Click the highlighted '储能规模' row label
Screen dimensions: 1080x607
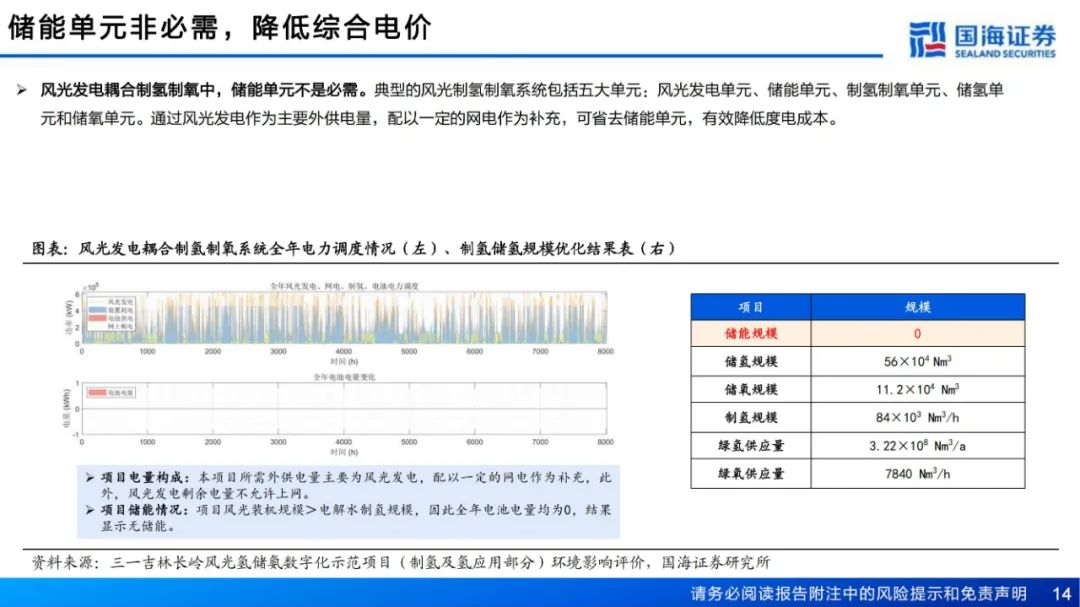(x=750, y=334)
